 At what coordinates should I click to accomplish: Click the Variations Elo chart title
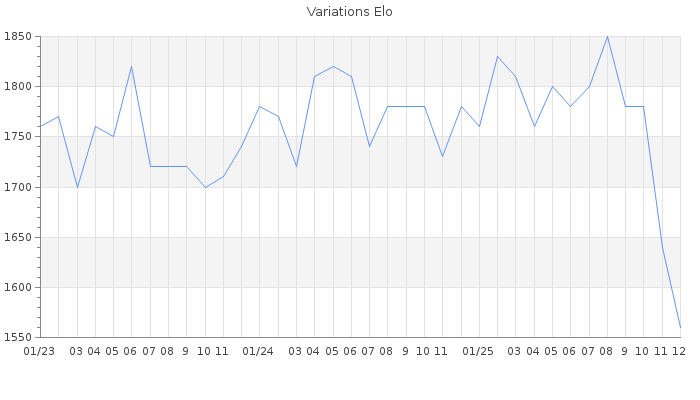(349, 12)
